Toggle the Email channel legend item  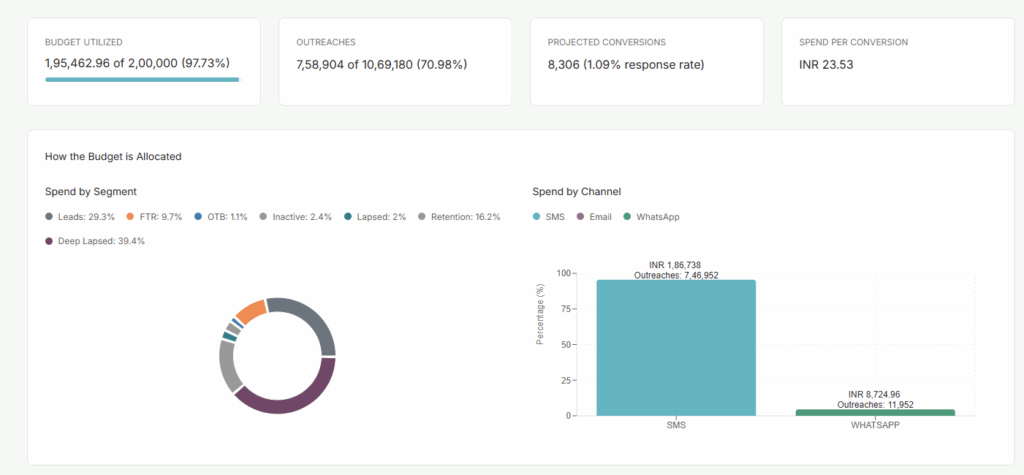coord(594,217)
